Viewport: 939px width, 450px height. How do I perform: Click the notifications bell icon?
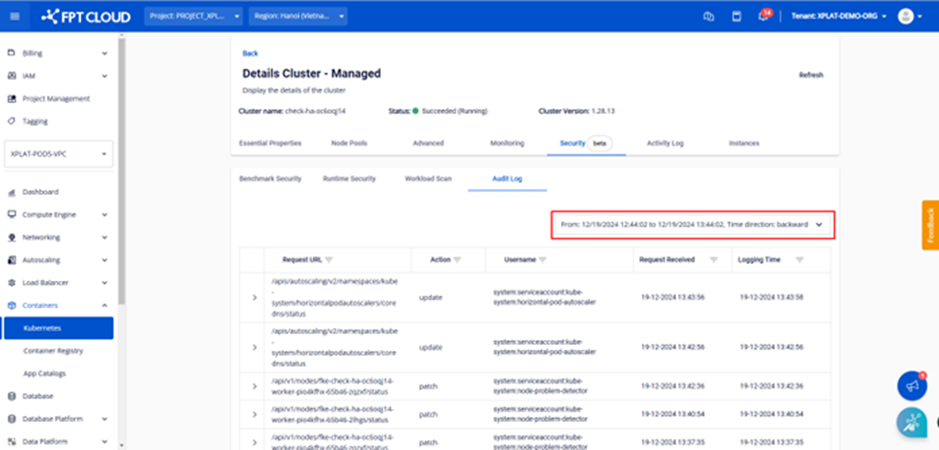(x=762, y=16)
